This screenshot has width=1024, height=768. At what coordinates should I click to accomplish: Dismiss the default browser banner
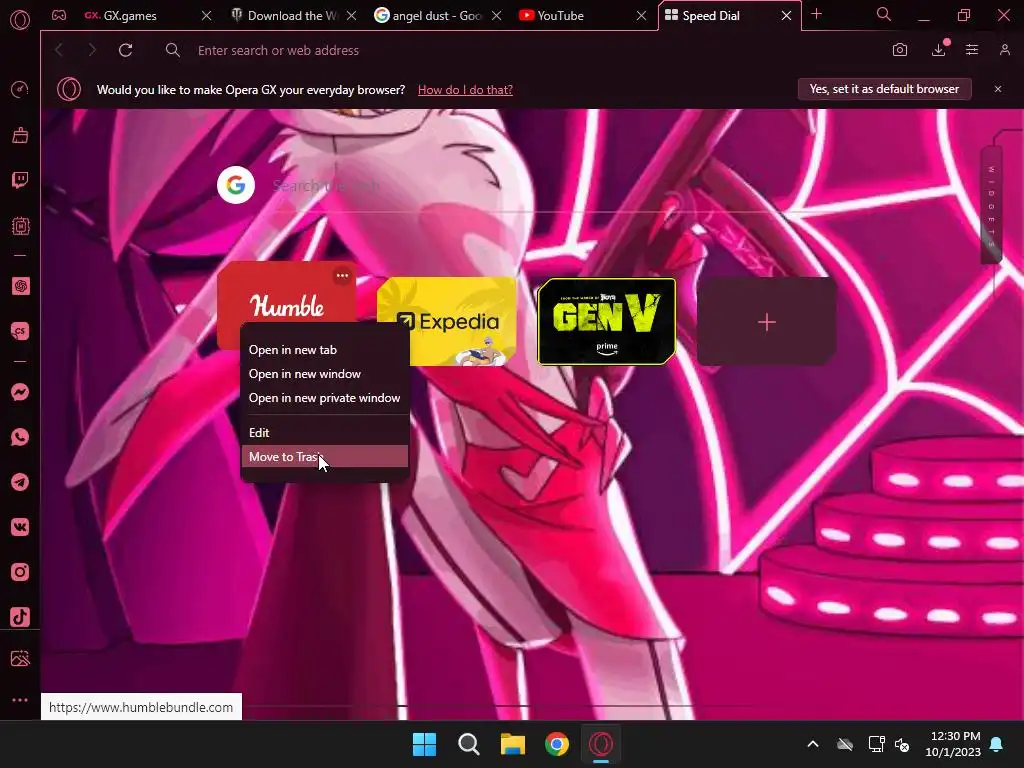coord(998,89)
